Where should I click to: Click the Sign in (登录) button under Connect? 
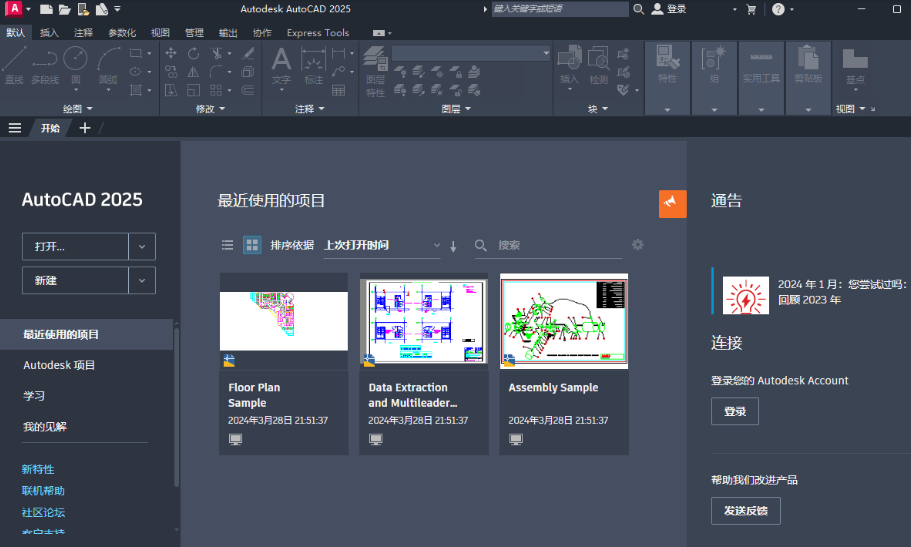734,411
